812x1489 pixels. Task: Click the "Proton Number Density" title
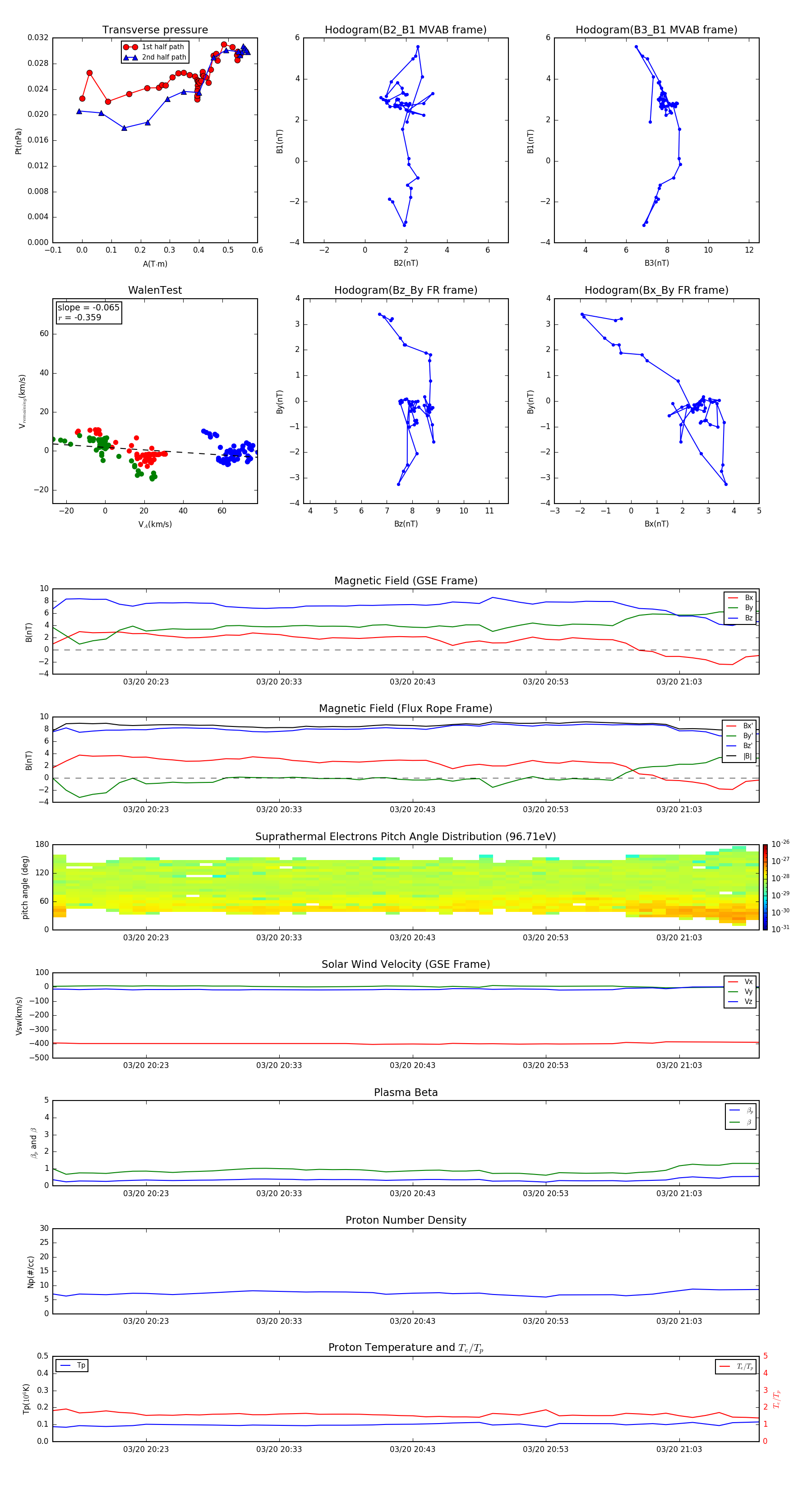pyautogui.click(x=406, y=1220)
